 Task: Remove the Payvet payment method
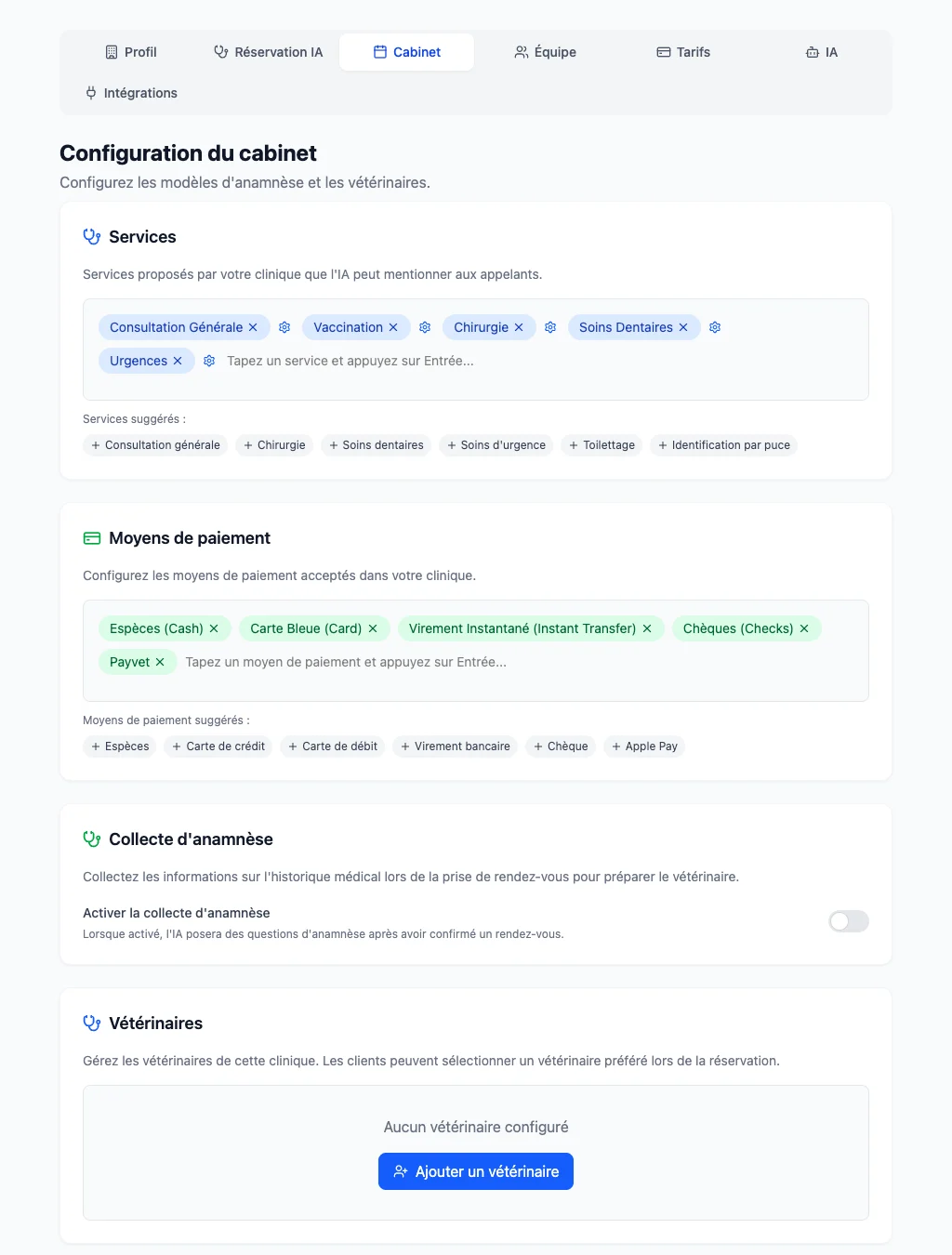pos(160,662)
